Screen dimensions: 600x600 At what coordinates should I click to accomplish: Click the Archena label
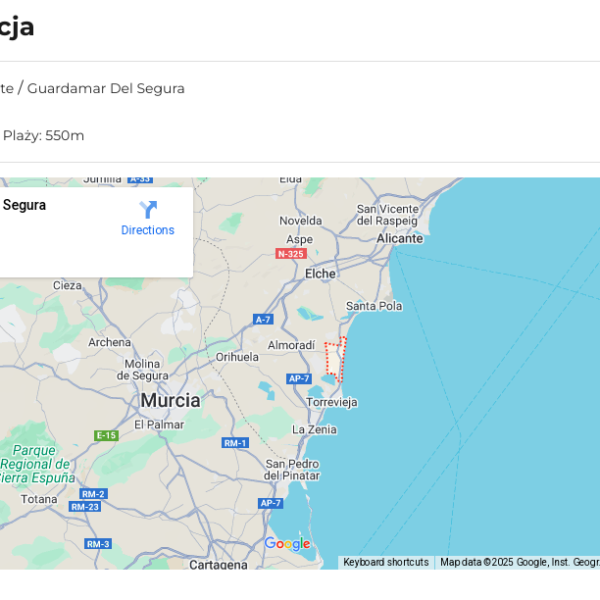[110, 342]
